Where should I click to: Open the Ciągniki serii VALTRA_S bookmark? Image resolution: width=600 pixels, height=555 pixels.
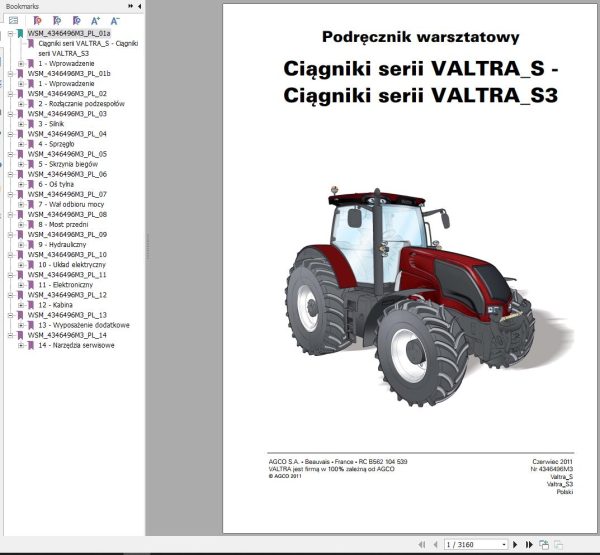coord(88,48)
